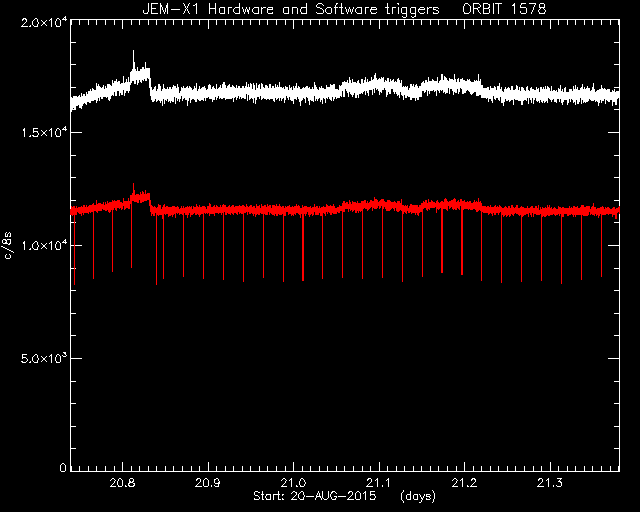Click the 5.0×10³ y-axis tick label
Screen dimensions: 640x512
[44, 358]
